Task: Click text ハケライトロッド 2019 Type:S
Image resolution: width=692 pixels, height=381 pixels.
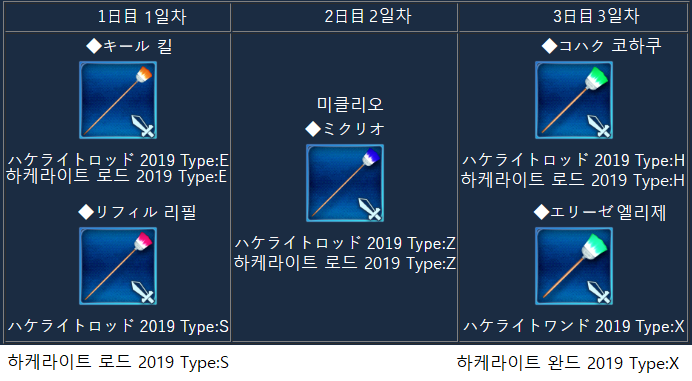Action: click(118, 326)
